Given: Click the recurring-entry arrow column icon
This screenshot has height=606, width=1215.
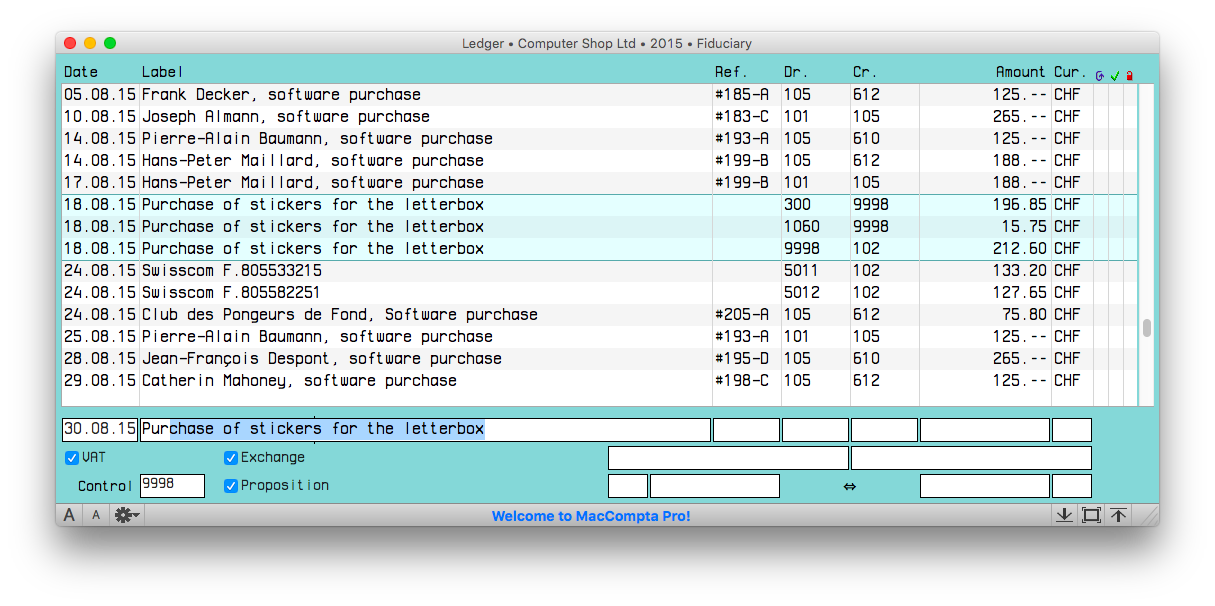Looking at the screenshot, I should pos(1100,75).
